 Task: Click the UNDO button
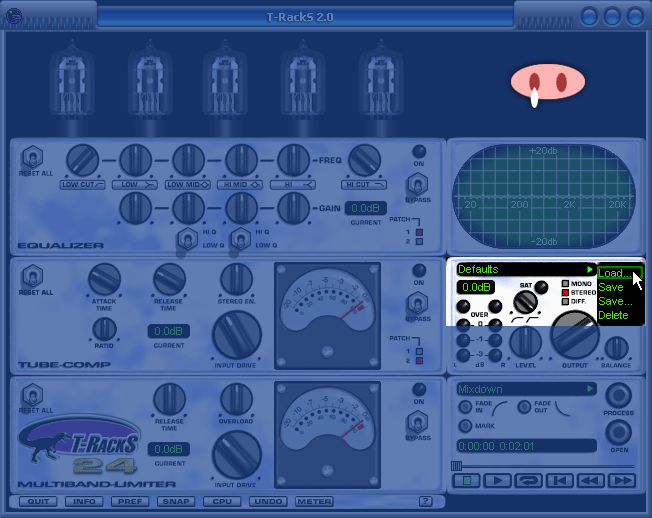(x=268, y=501)
